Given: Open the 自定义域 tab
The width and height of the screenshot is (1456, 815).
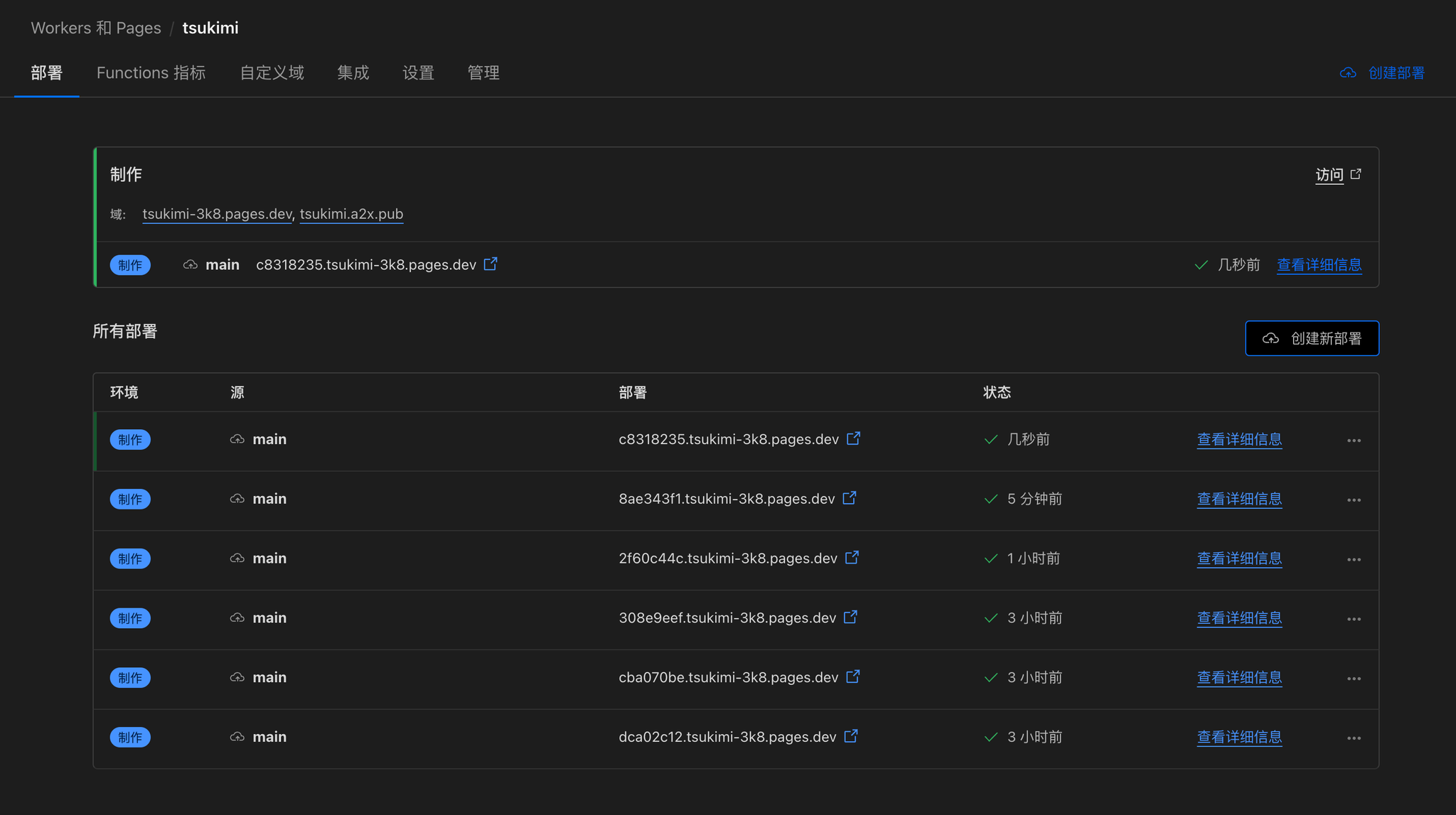Looking at the screenshot, I should tap(272, 72).
